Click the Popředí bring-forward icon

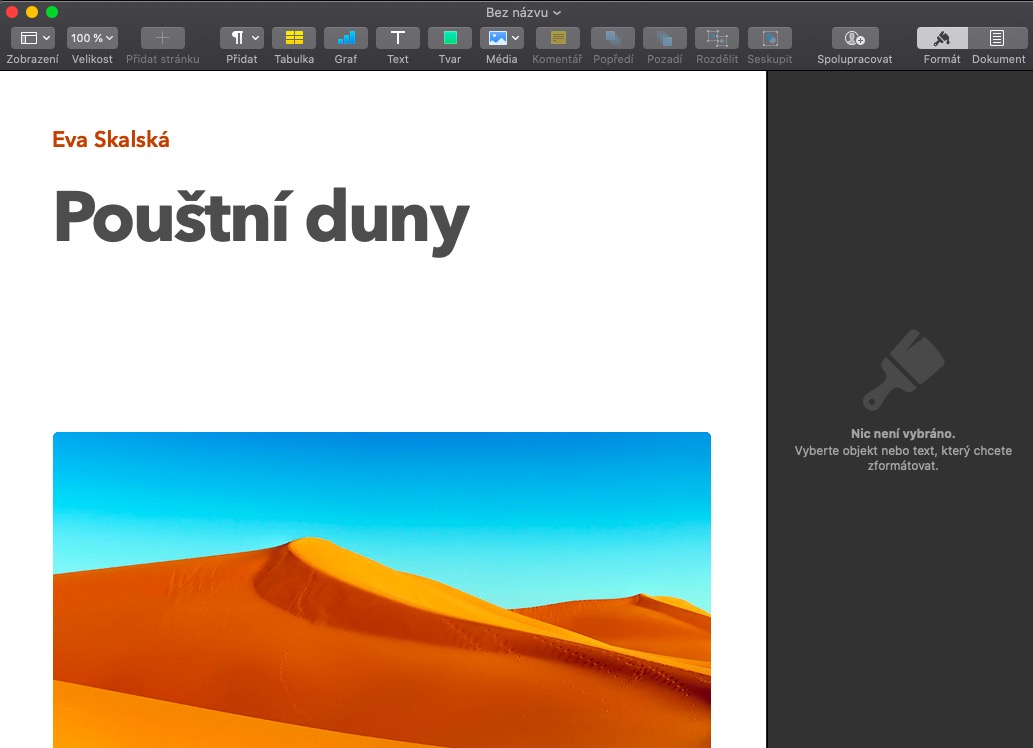(x=612, y=38)
